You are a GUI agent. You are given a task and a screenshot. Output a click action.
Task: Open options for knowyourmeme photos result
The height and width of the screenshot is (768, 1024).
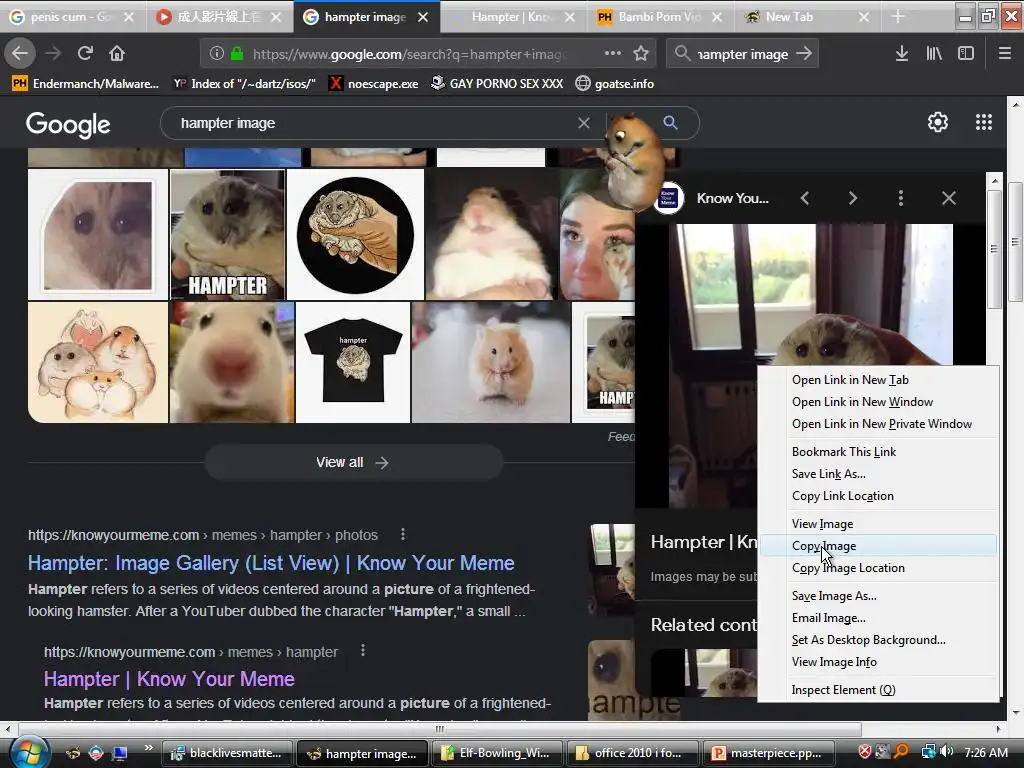(x=403, y=535)
